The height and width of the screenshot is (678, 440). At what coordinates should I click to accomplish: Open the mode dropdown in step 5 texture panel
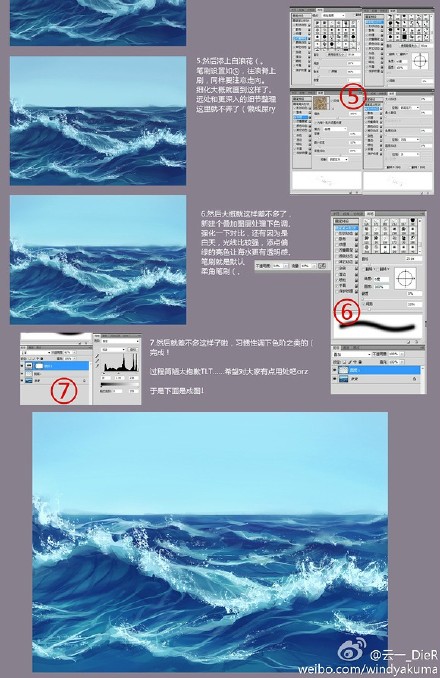tap(335, 129)
